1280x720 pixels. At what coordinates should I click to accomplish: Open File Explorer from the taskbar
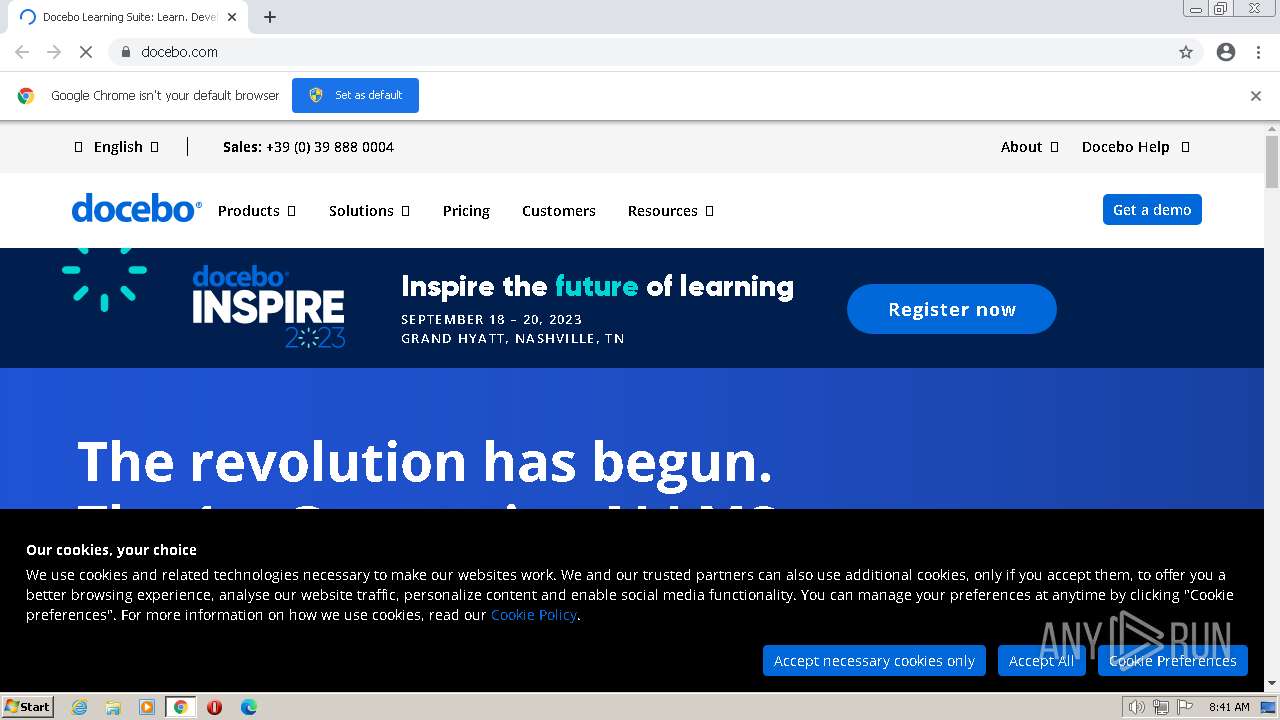[x=113, y=707]
